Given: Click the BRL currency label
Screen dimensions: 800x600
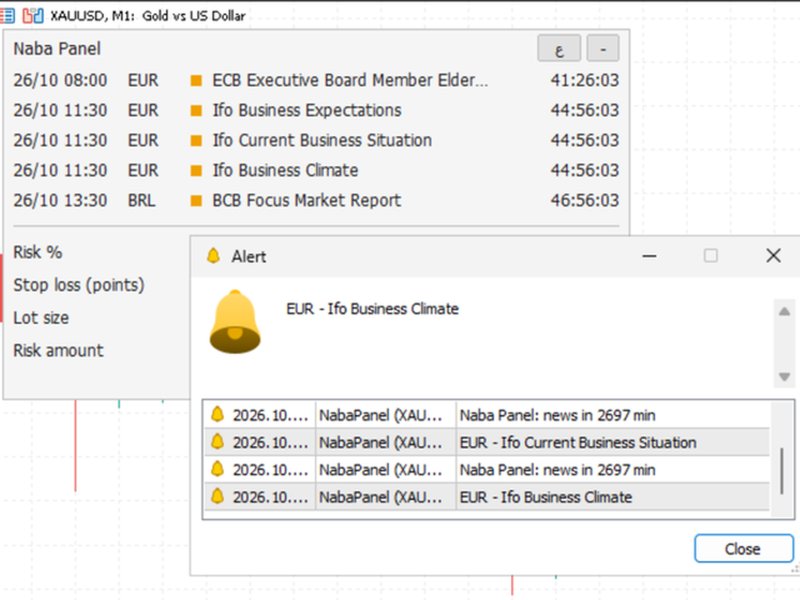Looking at the screenshot, I should click(x=141, y=201).
